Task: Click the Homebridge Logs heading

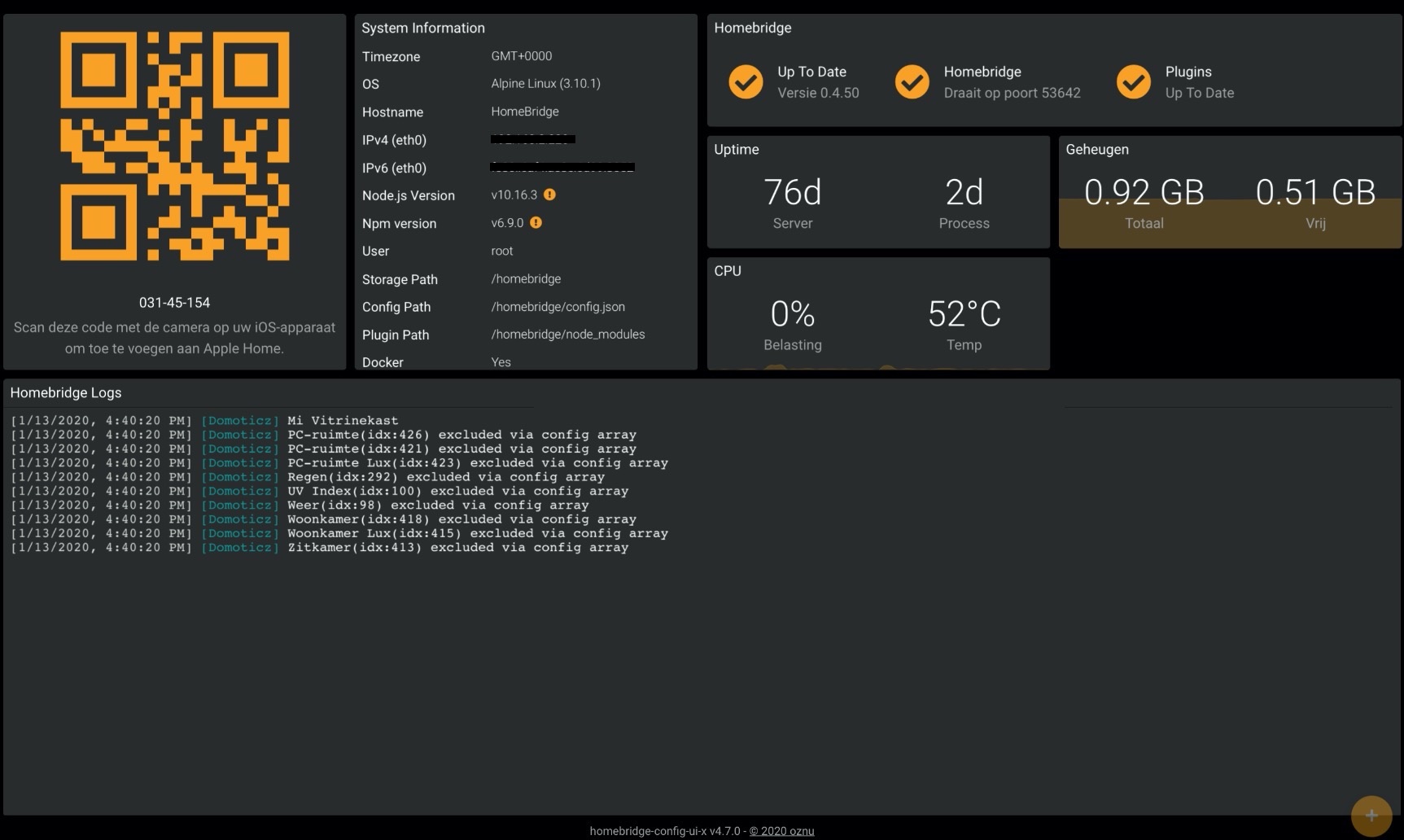Action: (x=66, y=392)
